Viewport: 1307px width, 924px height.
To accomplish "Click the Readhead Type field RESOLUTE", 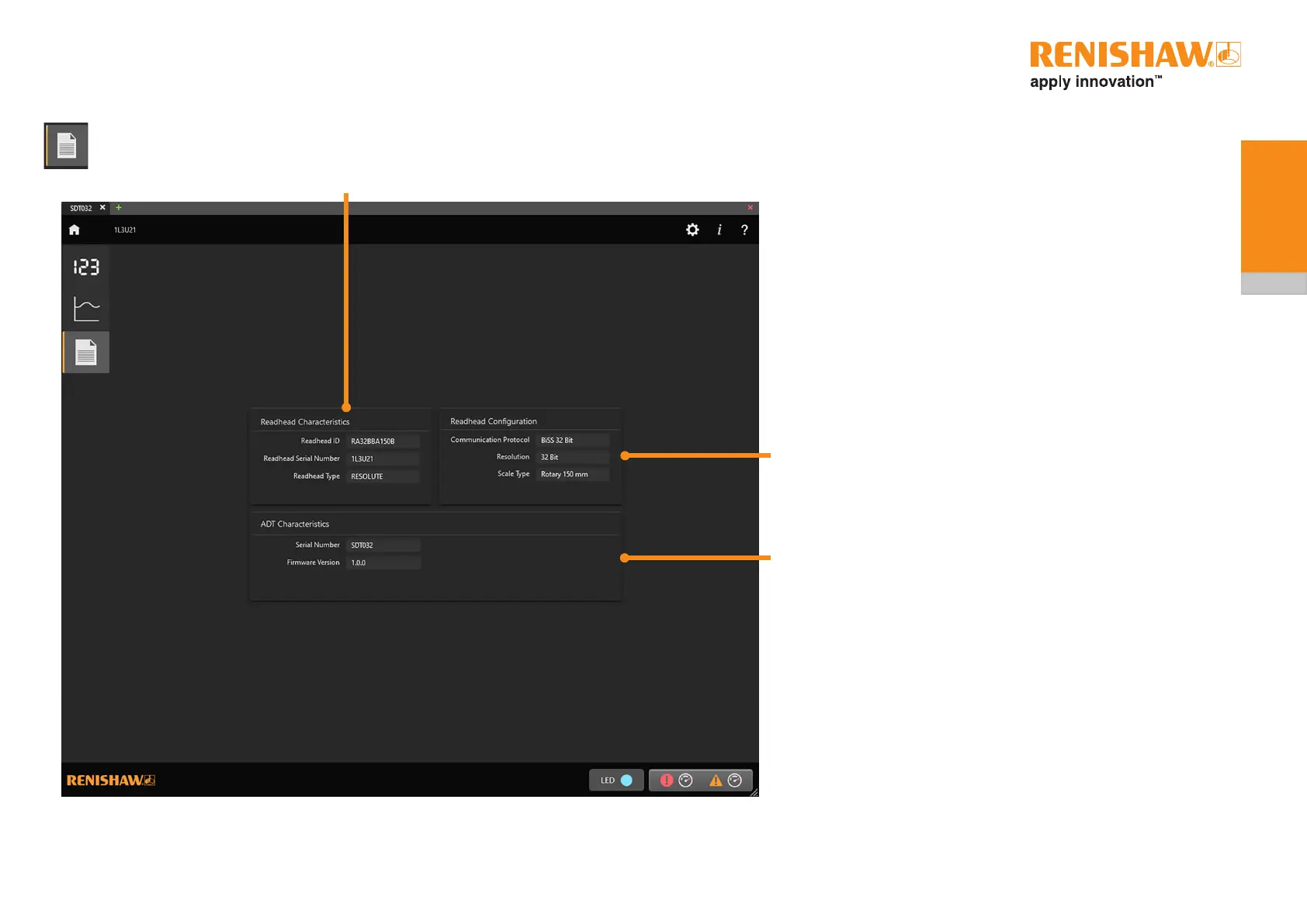I will coord(383,476).
